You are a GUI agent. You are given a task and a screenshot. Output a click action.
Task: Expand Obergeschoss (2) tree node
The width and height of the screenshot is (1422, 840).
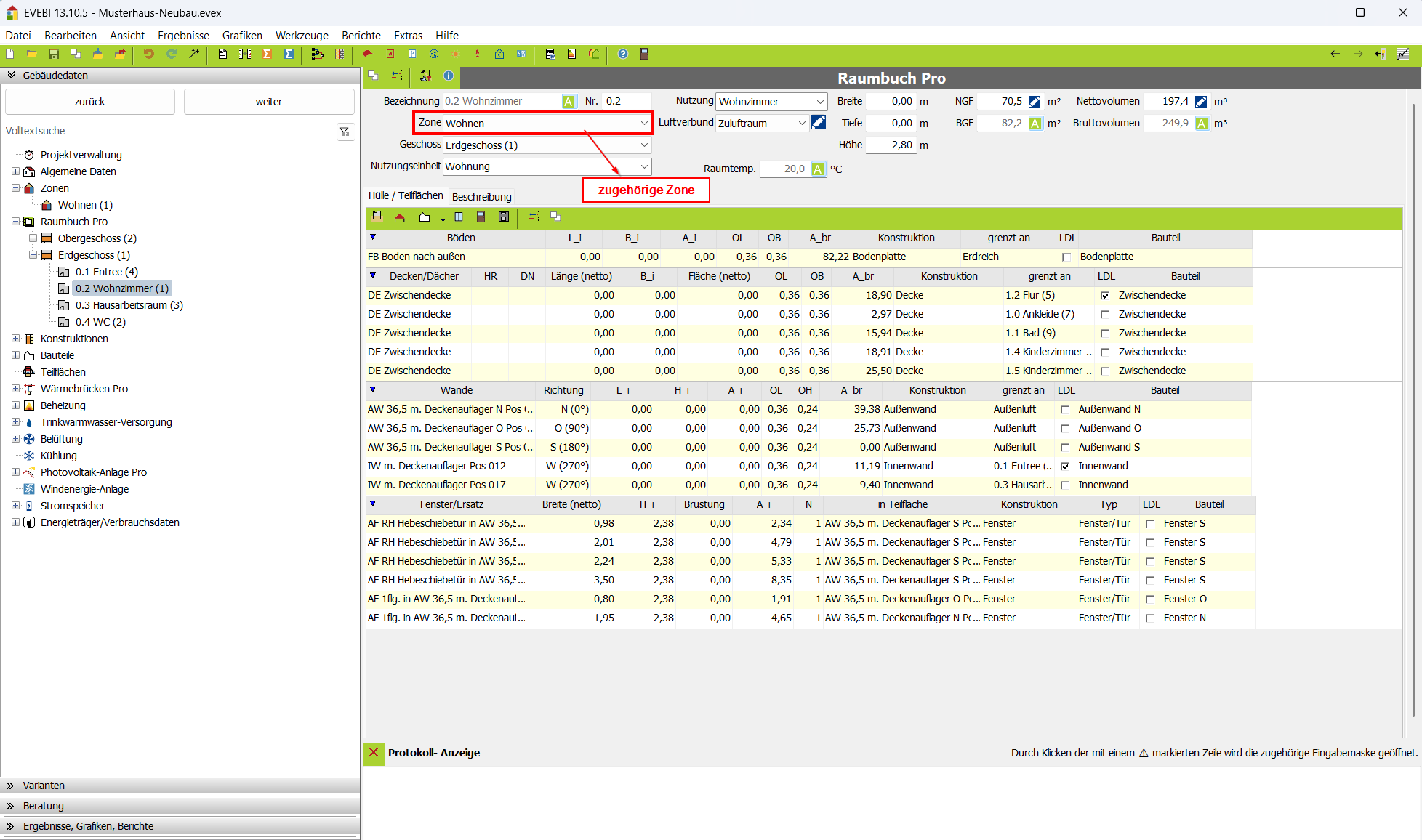coord(33,238)
